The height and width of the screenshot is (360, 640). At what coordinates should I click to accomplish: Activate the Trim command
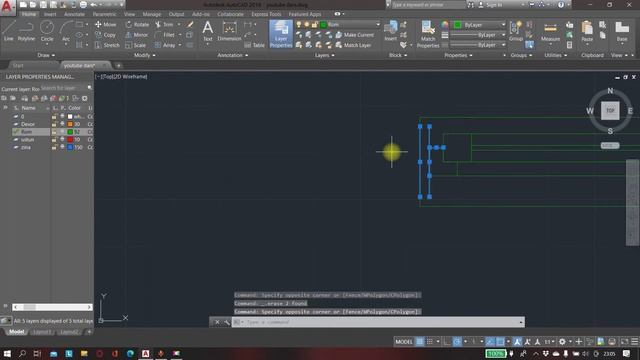click(x=164, y=24)
